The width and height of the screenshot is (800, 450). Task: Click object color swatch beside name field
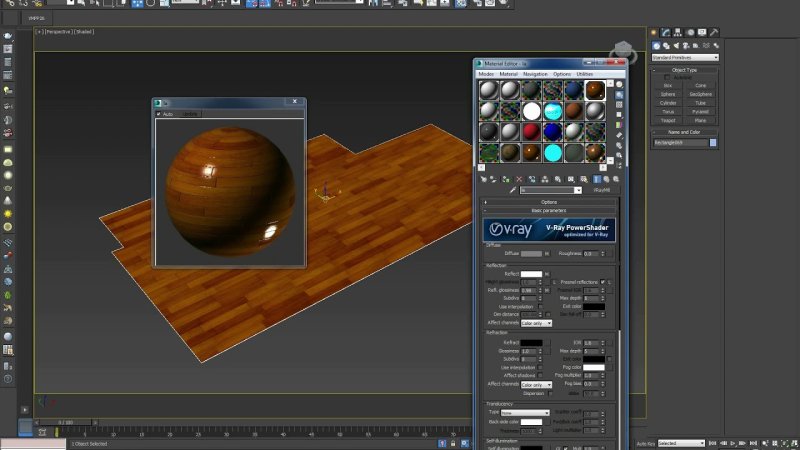tap(713, 143)
